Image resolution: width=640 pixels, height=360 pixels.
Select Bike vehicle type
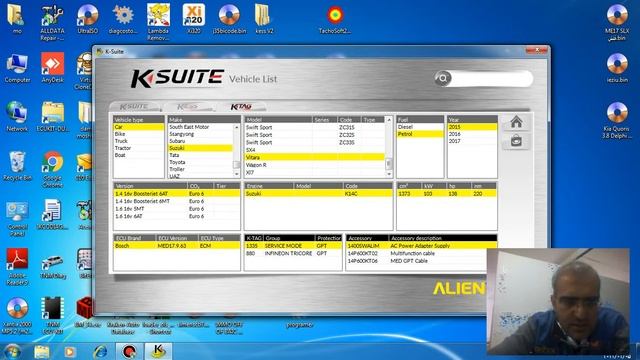point(139,134)
